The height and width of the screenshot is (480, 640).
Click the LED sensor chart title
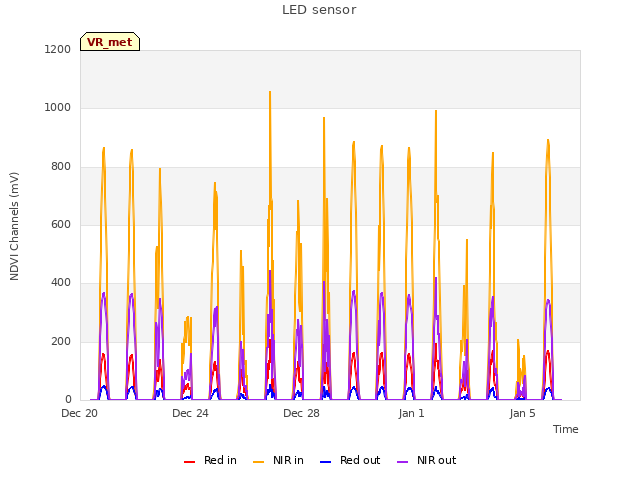coord(319,10)
